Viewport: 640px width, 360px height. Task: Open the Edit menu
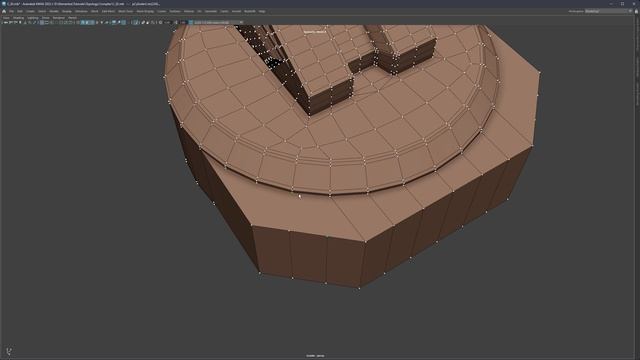pyautogui.click(x=20, y=11)
